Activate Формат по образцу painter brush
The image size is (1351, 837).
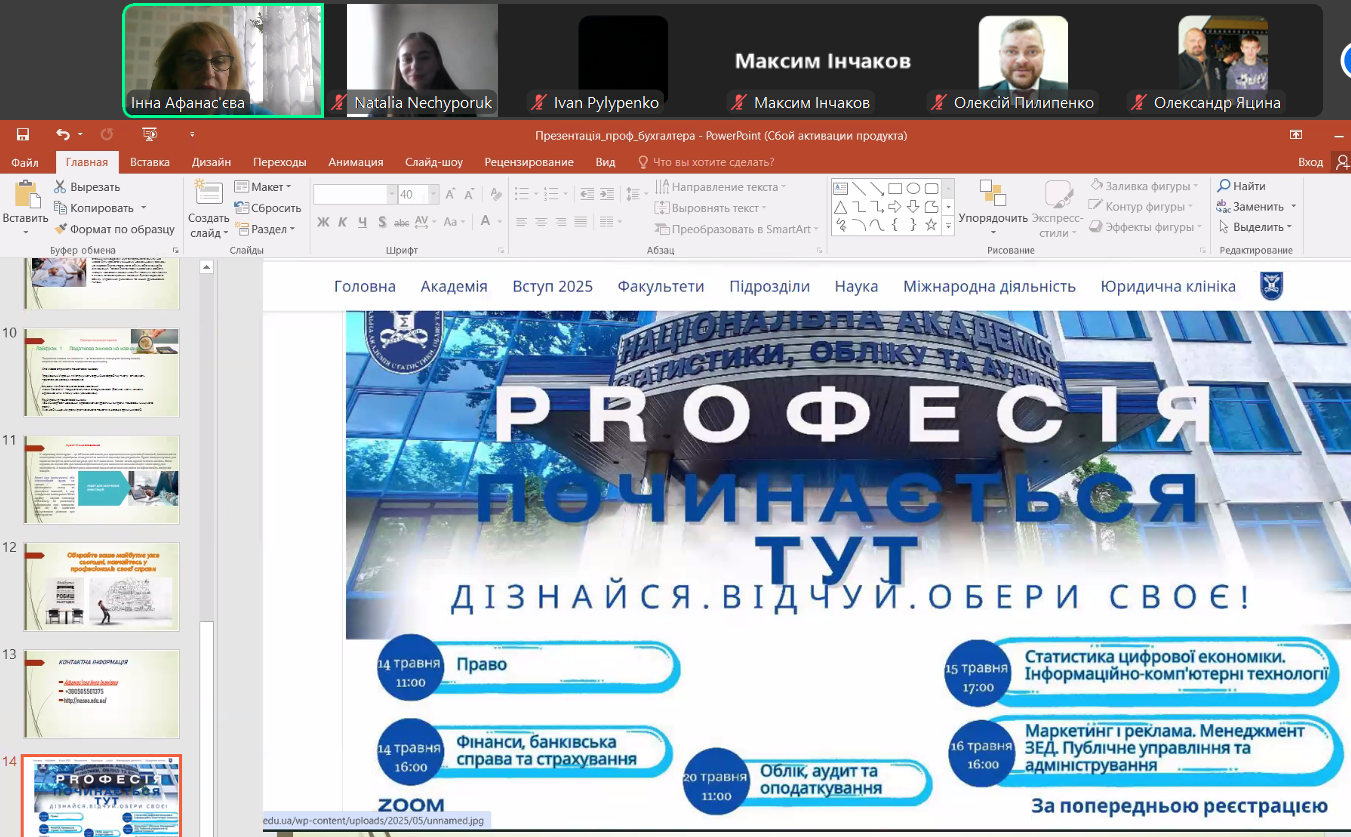coord(115,229)
